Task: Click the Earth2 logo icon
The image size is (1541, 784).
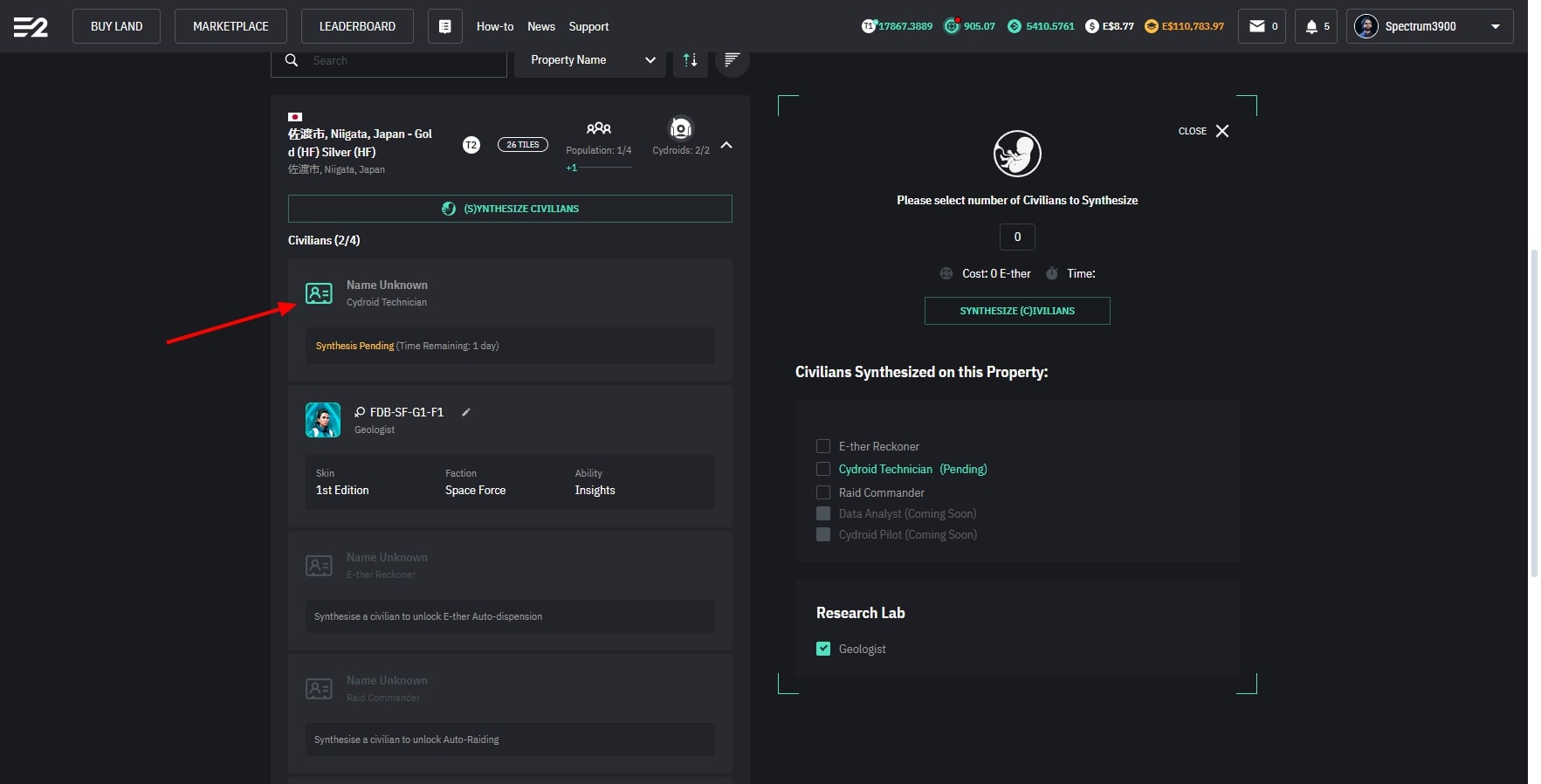Action: [x=31, y=27]
